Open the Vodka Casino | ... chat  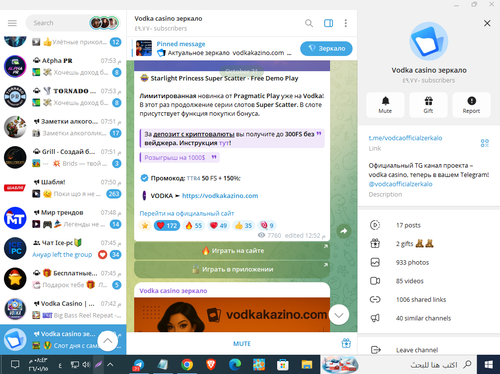63,309
